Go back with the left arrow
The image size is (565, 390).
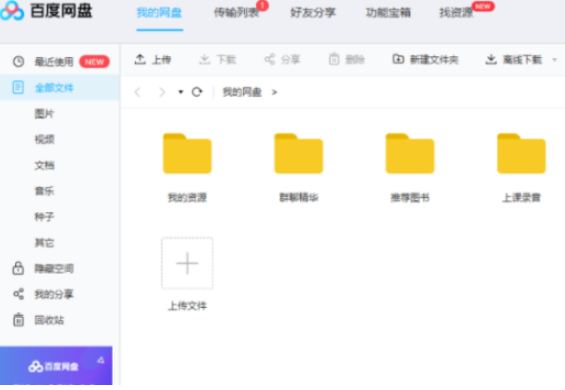pyautogui.click(x=137, y=92)
